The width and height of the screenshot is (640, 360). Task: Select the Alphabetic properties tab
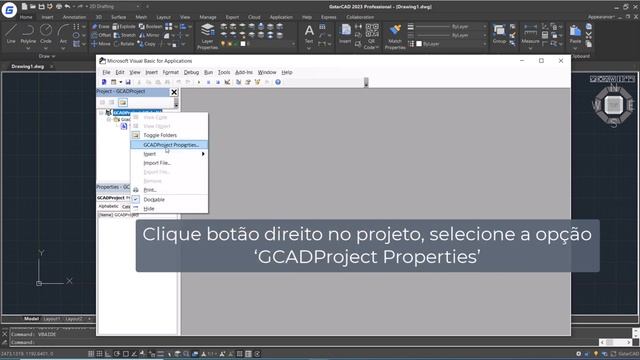click(108, 207)
